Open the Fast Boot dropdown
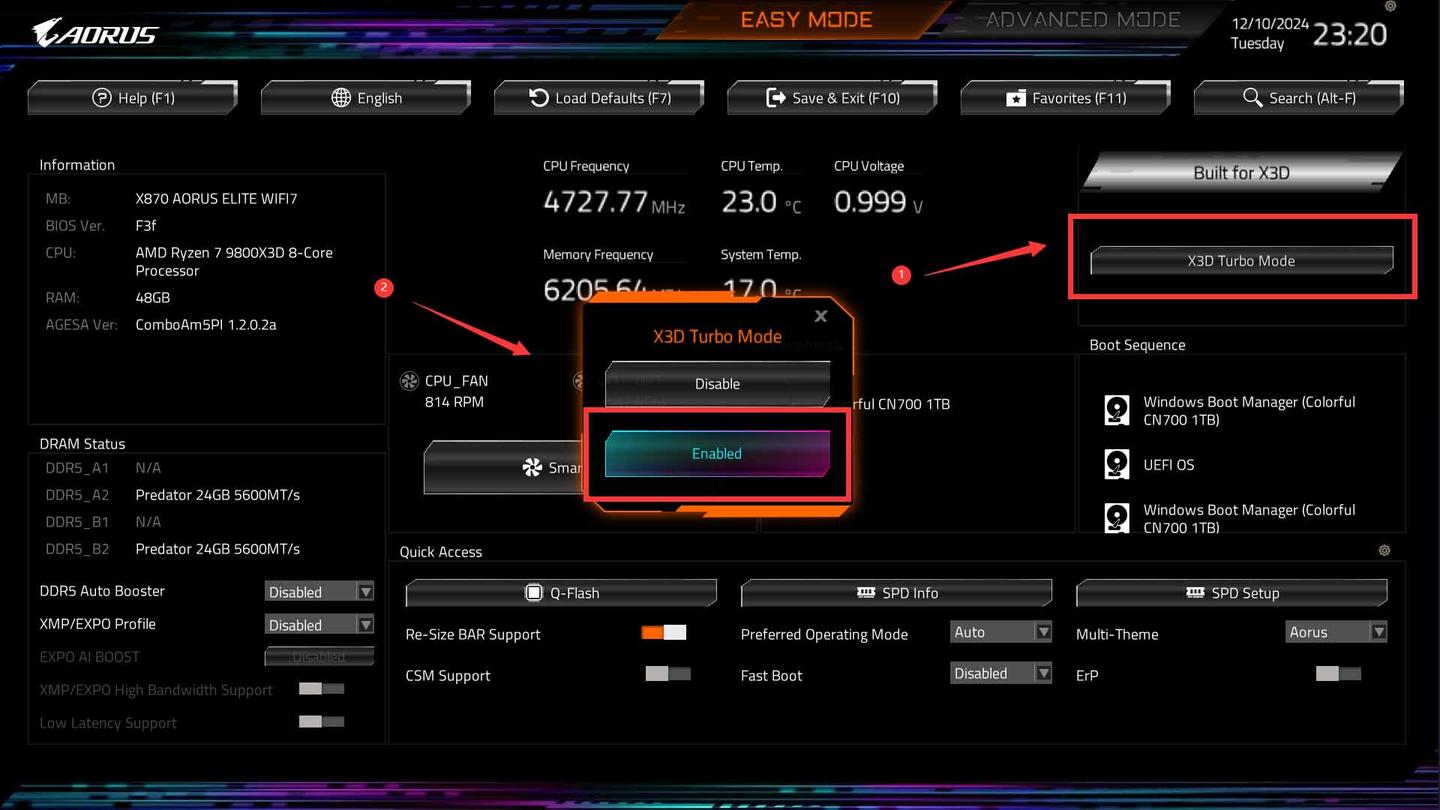 [1000, 672]
